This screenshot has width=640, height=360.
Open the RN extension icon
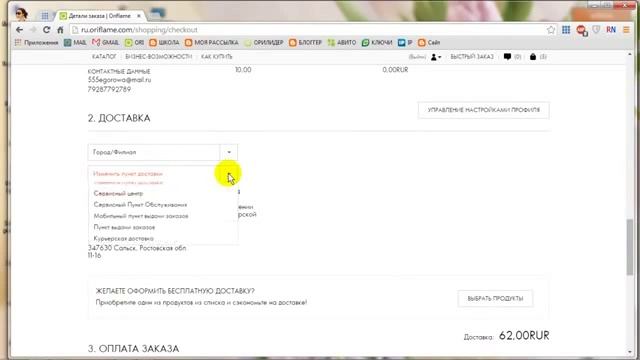(611, 29)
